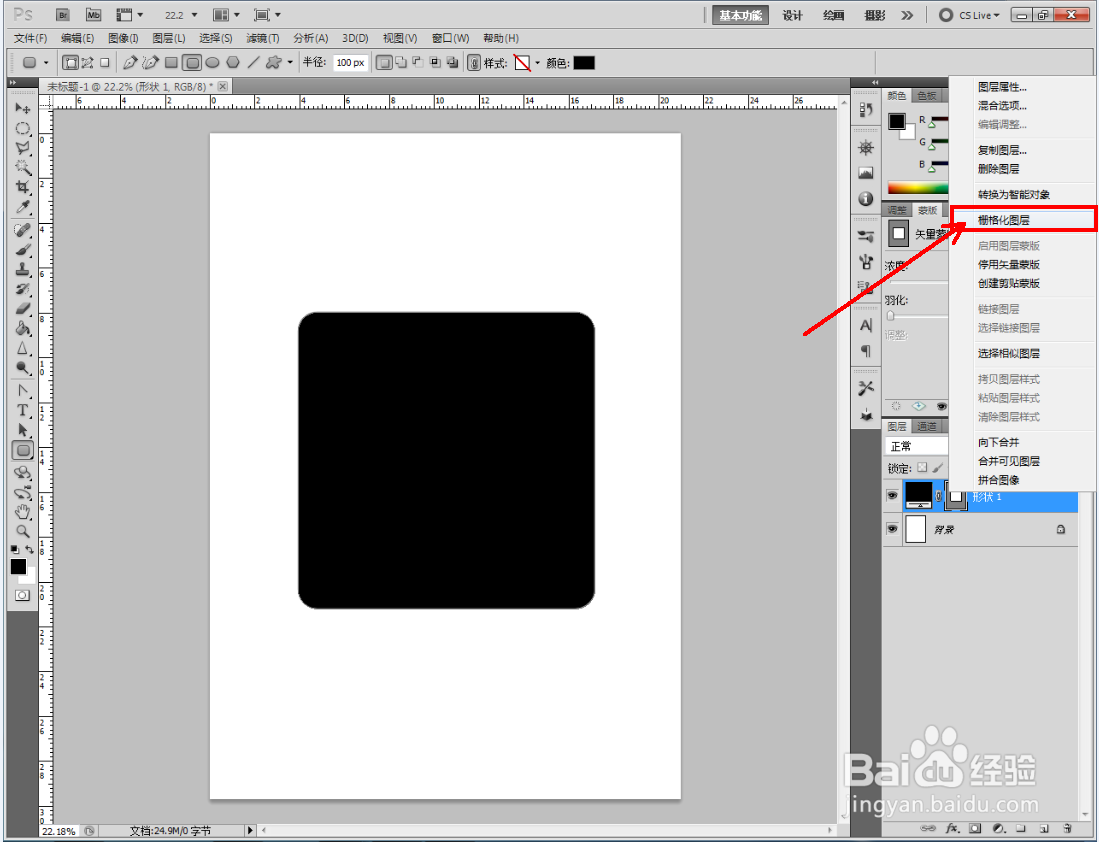This screenshot has height=842, width=1099.
Task: Open the View Extras dropdown
Action: pos(129,15)
